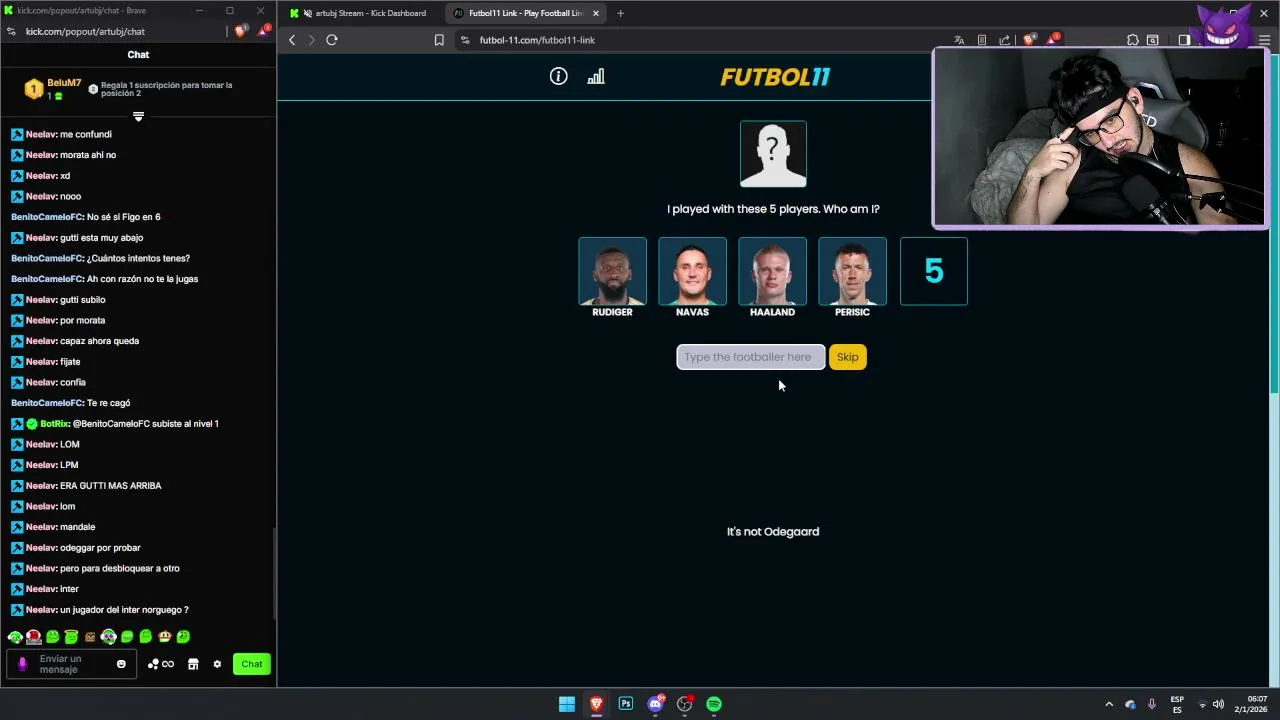Viewport: 1280px width, 720px height.
Task: Open Brave Rewards triangle icon
Action: (1052, 40)
